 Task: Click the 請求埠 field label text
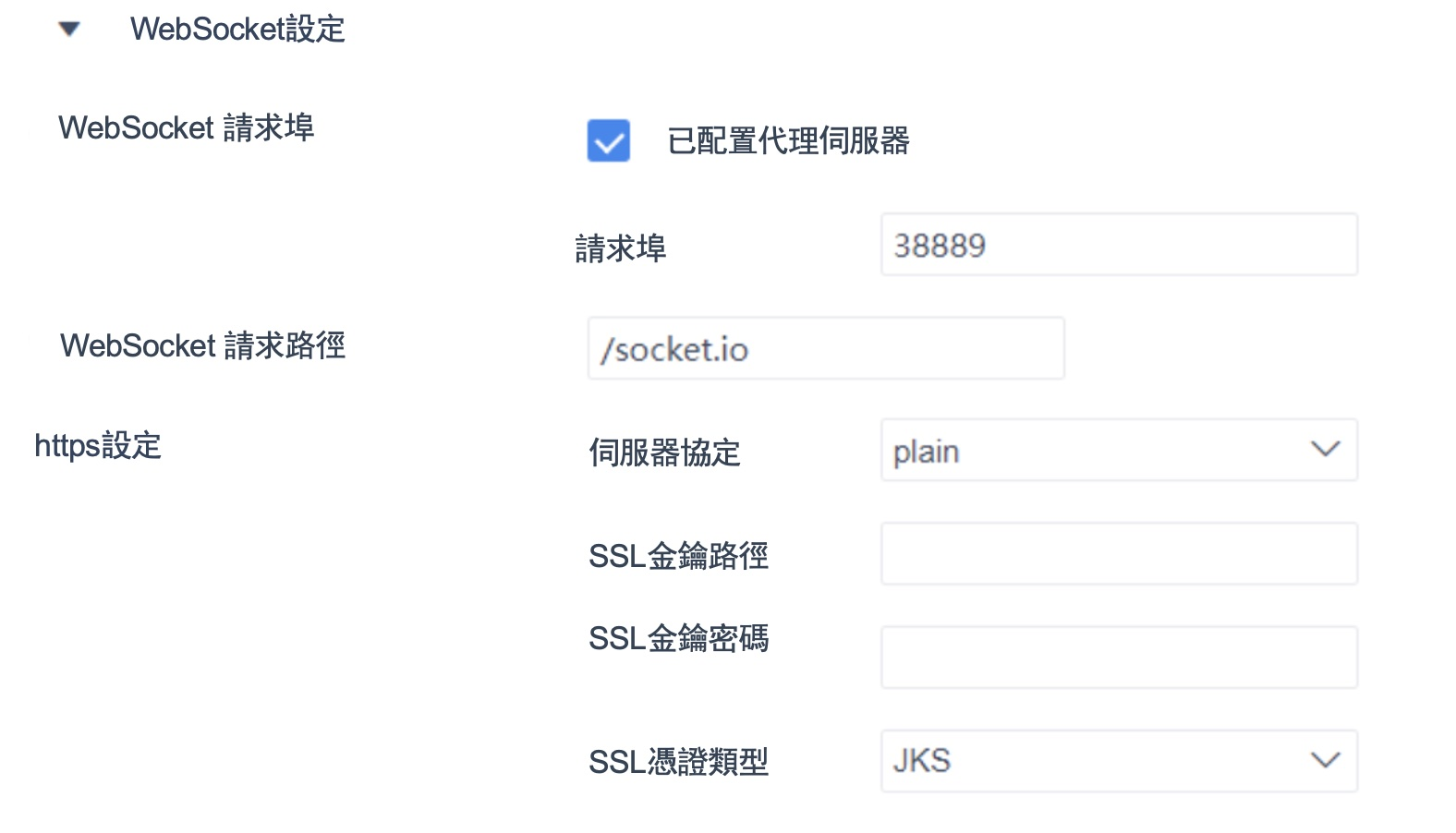coord(623,247)
